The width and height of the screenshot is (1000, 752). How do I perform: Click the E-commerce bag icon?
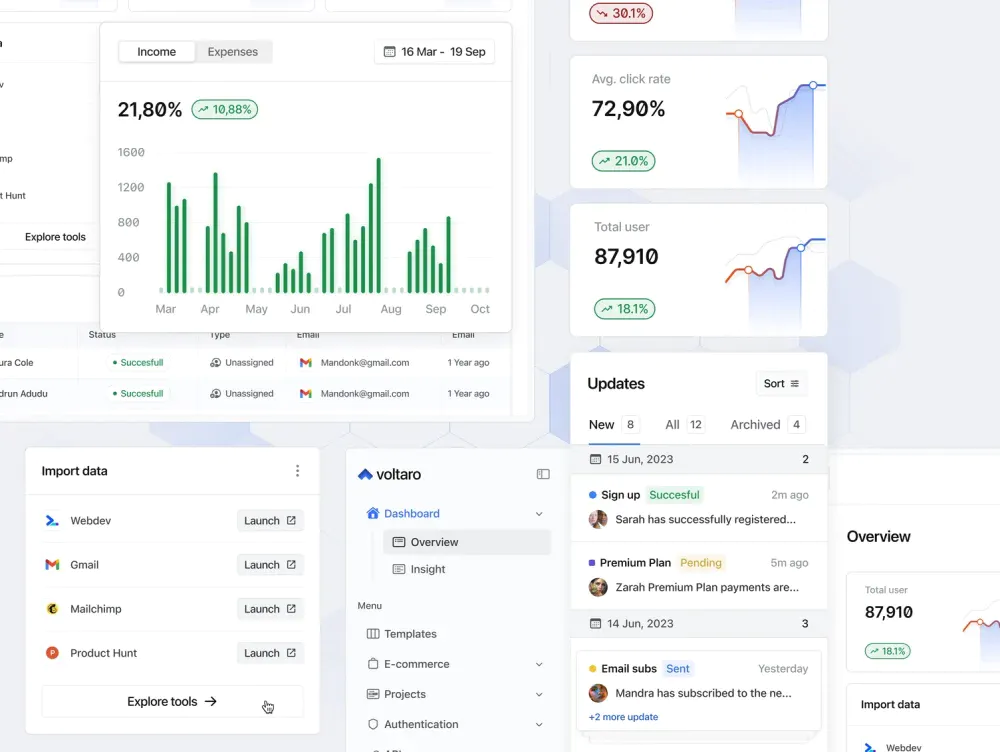click(x=373, y=663)
